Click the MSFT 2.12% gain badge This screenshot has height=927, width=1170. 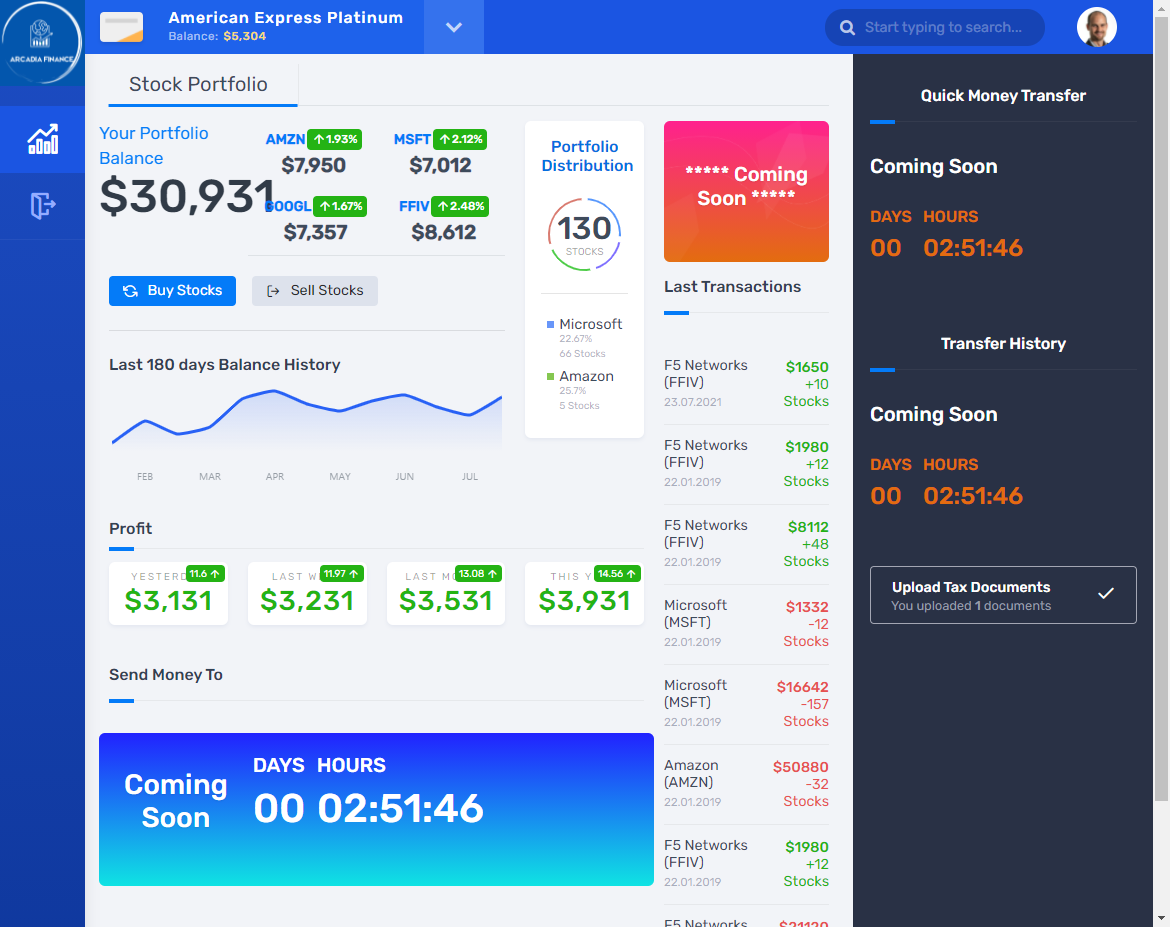coord(461,139)
